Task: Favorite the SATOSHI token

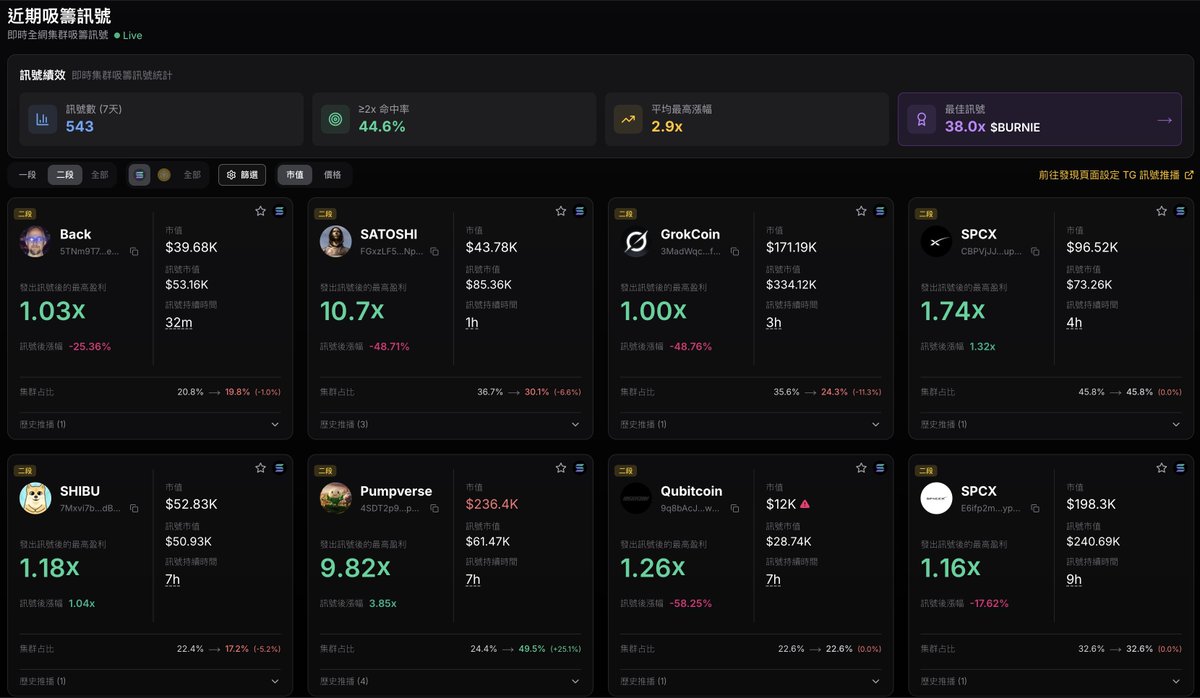Action: coord(561,212)
